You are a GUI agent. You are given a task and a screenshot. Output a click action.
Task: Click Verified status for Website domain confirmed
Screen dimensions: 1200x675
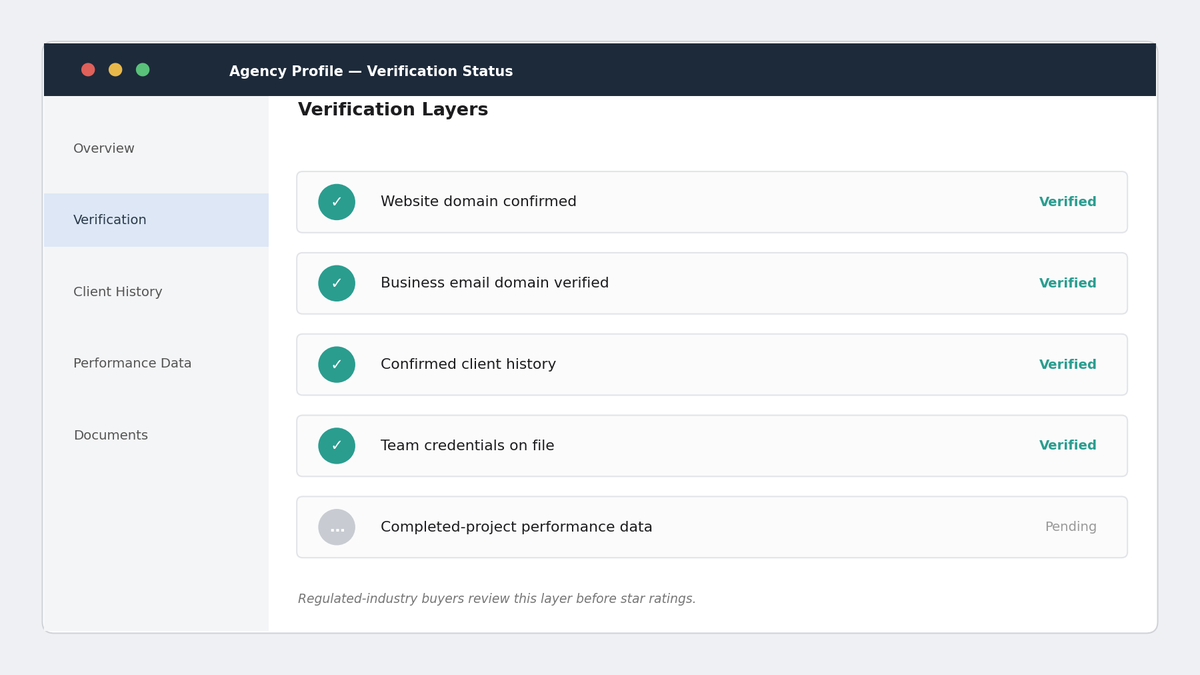click(1067, 202)
